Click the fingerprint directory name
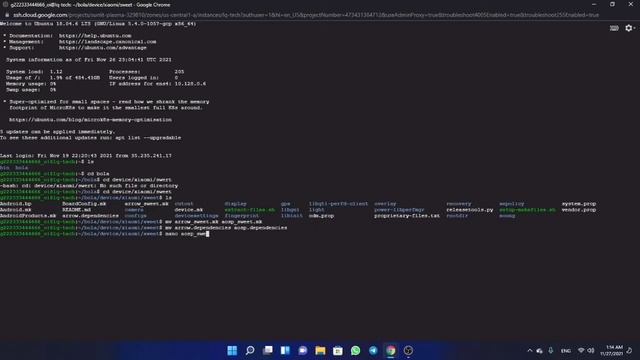The width and height of the screenshot is (640, 360). click(242, 216)
